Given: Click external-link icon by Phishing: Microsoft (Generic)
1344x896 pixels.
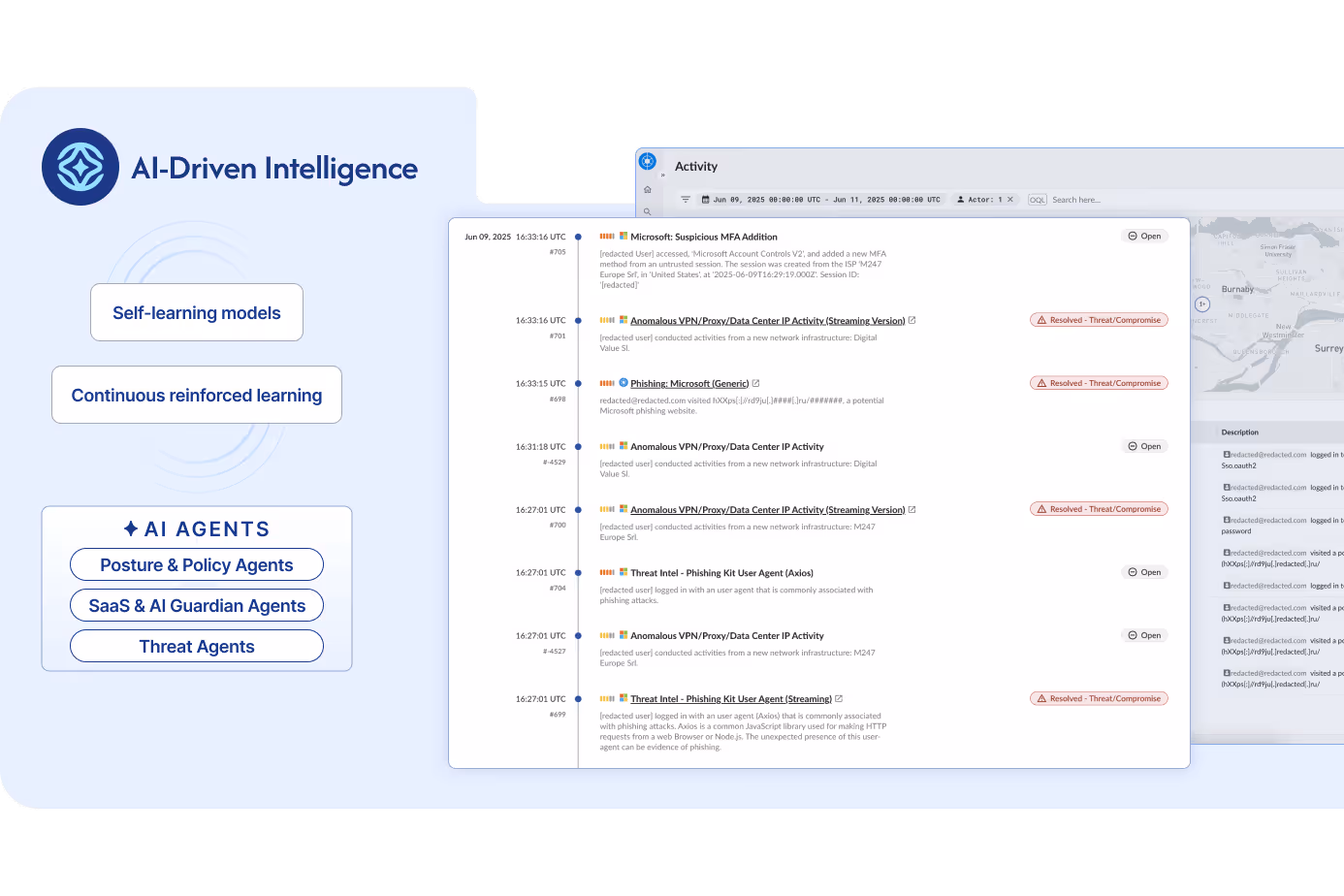Looking at the screenshot, I should point(756,383).
